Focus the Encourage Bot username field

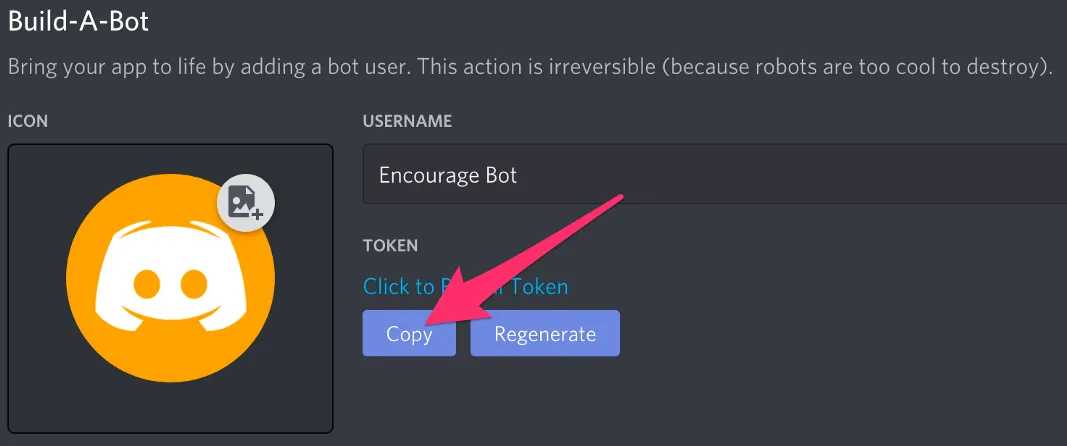pos(715,174)
